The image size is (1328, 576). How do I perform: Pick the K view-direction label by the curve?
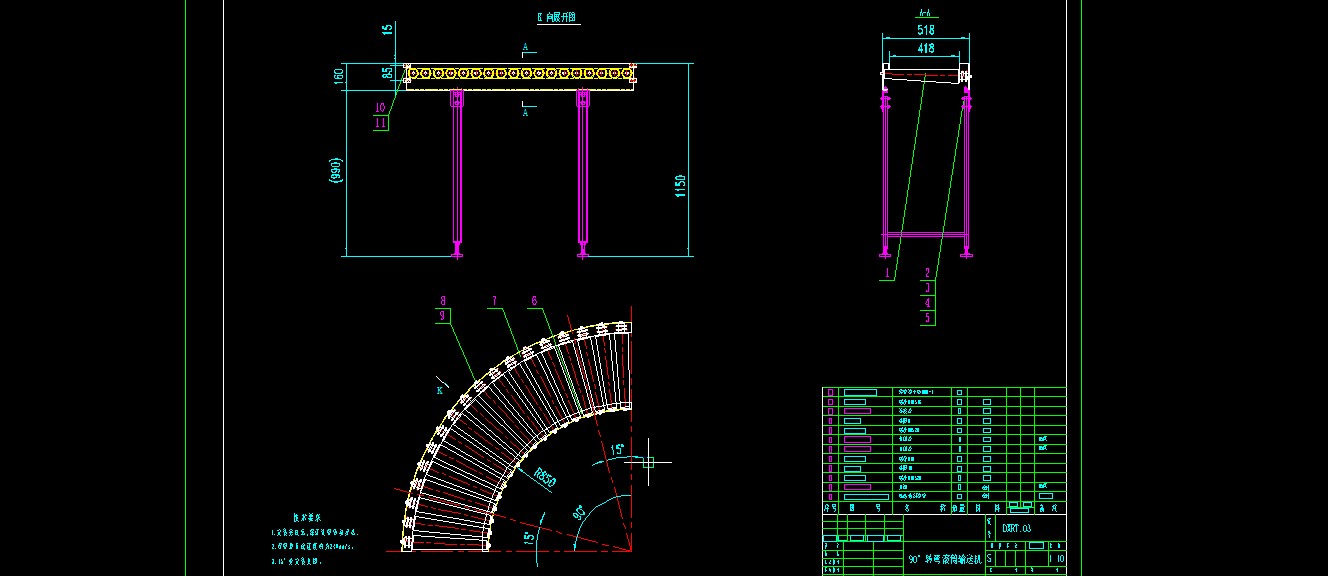(439, 391)
